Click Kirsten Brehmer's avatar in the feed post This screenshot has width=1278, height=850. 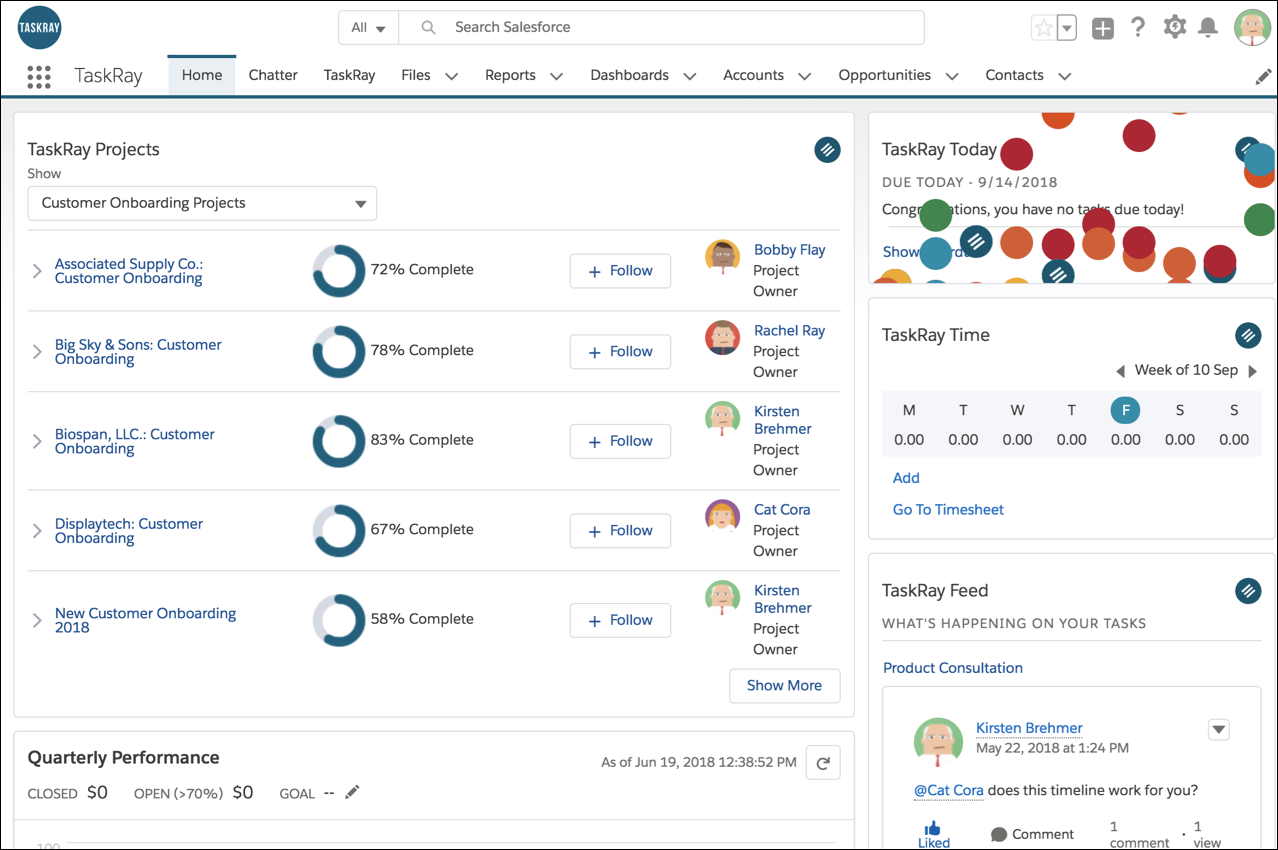click(938, 742)
